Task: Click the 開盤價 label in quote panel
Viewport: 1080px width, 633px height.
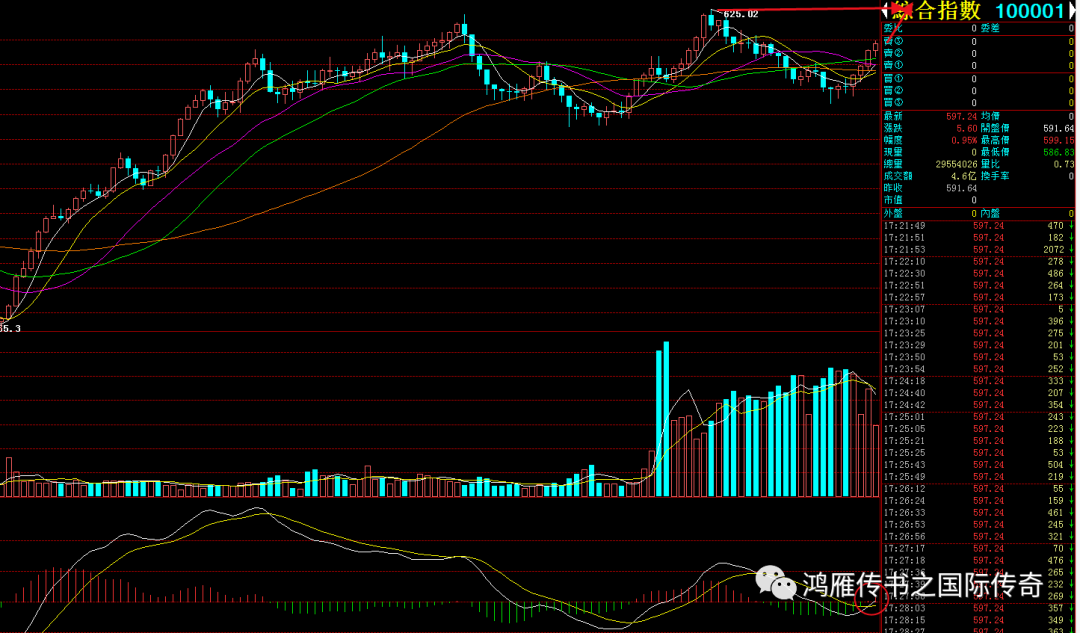Action: (x=995, y=128)
